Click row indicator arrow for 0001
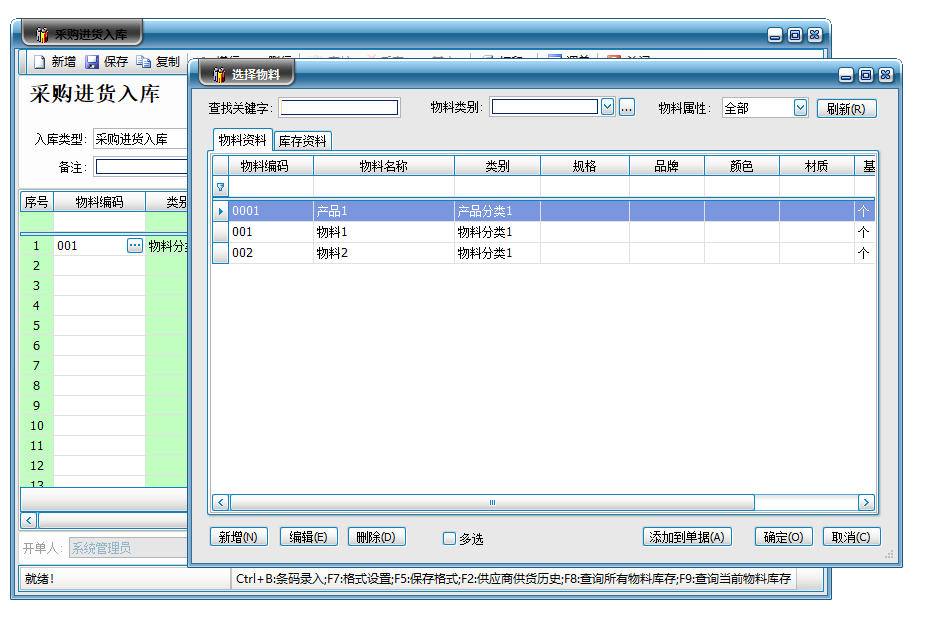This screenshot has height=620, width=950. click(221, 211)
